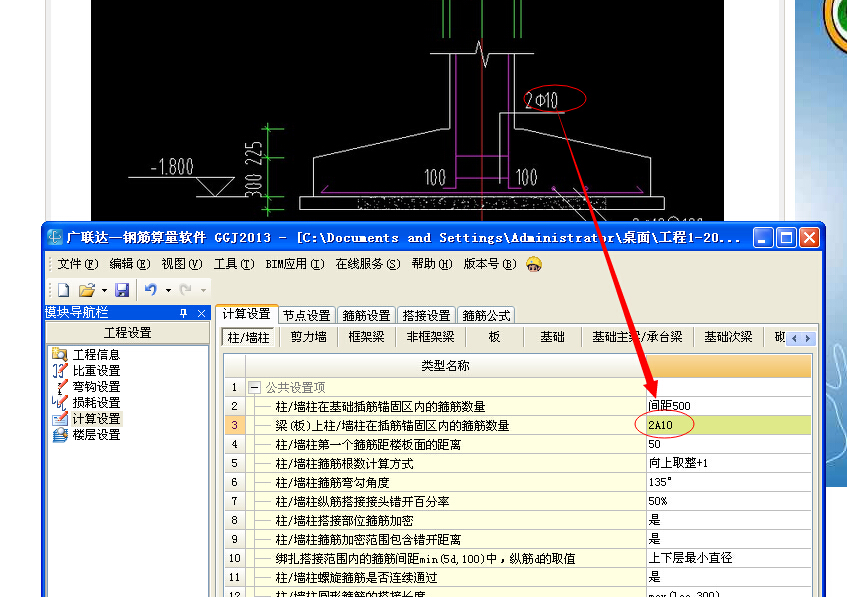Click the New file toolbar icon
847x597 pixels.
tap(64, 290)
